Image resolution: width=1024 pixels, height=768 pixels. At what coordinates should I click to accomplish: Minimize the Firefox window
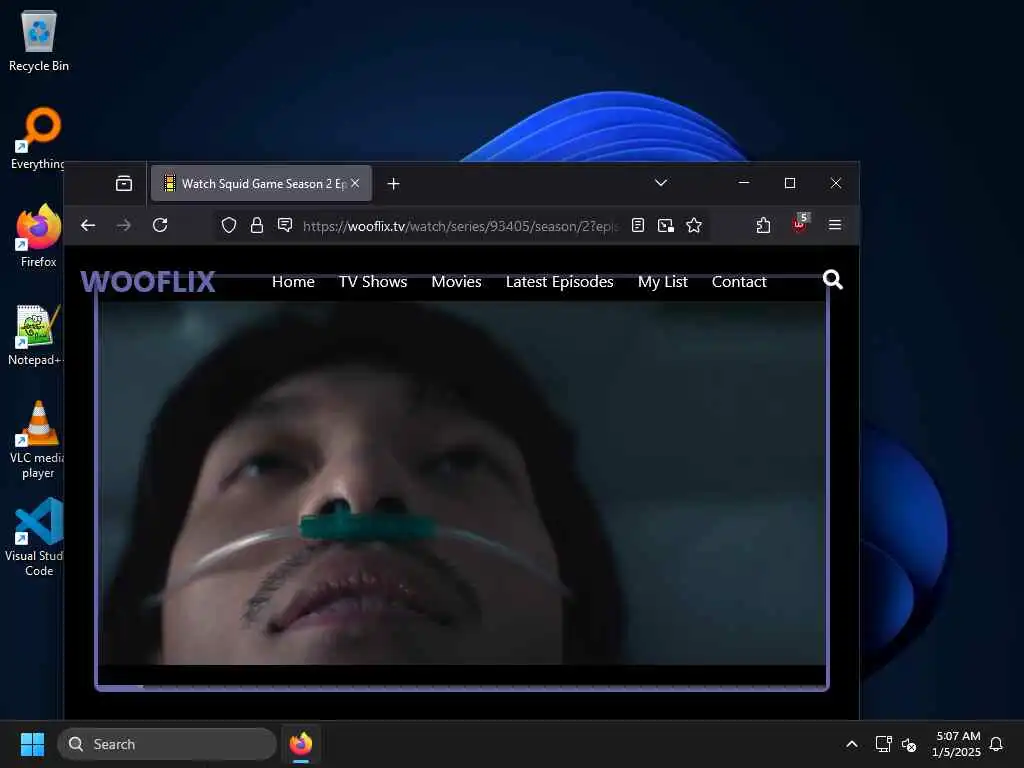click(x=743, y=183)
